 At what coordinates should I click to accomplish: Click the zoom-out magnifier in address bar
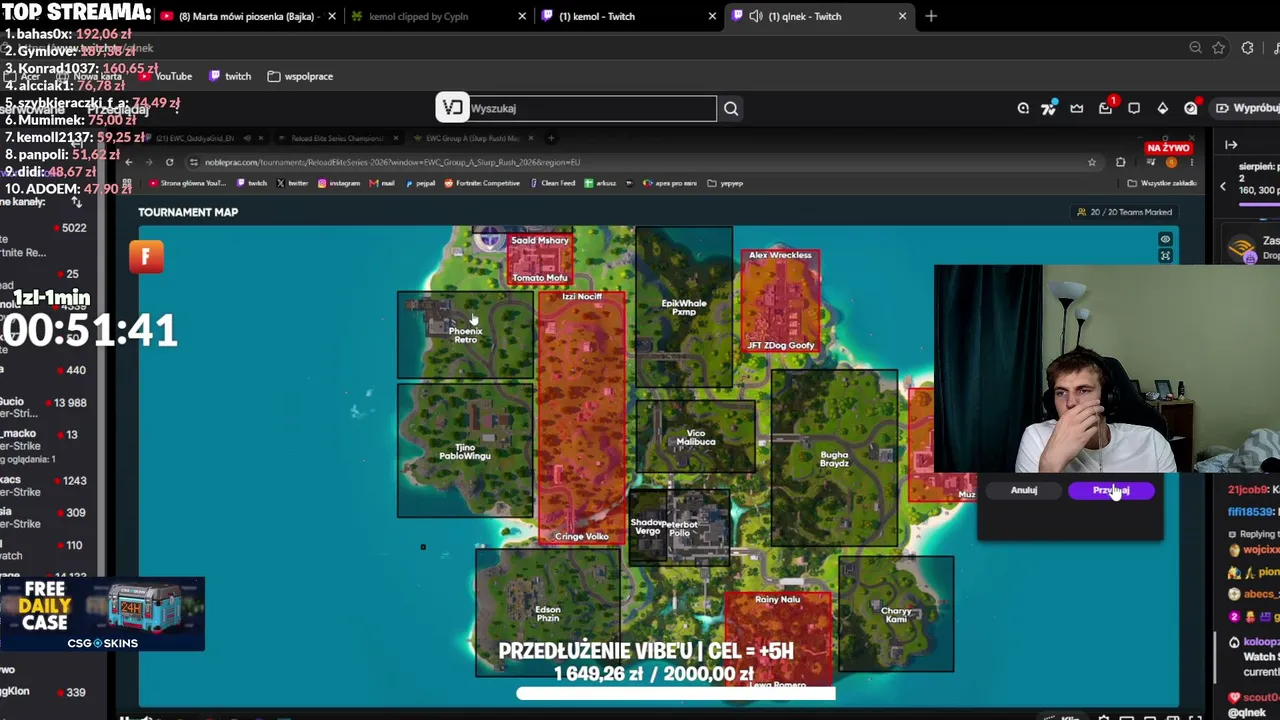click(1195, 48)
